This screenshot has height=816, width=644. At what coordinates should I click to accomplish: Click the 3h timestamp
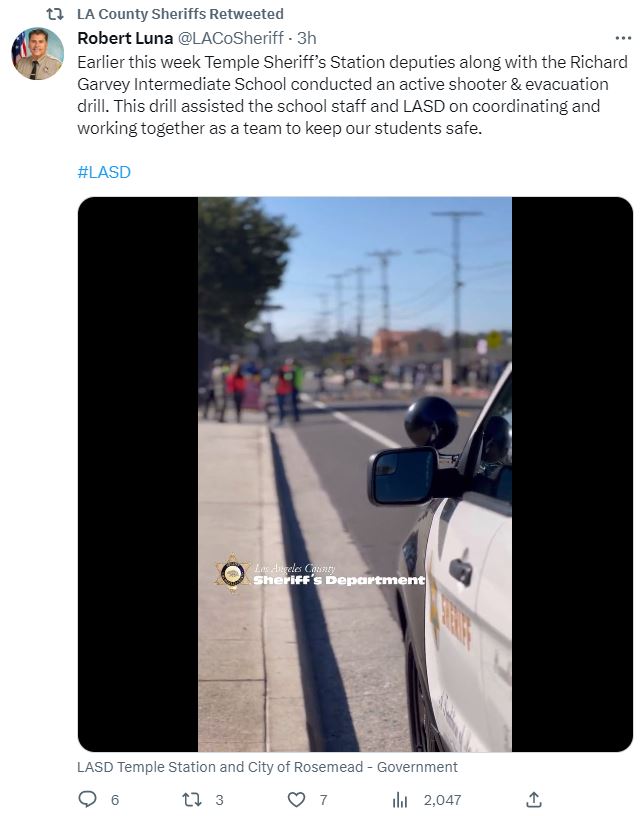[307, 38]
